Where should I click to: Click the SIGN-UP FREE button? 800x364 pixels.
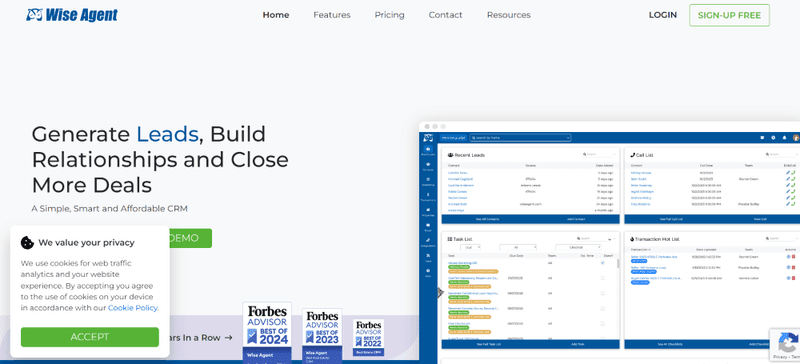[x=729, y=15]
